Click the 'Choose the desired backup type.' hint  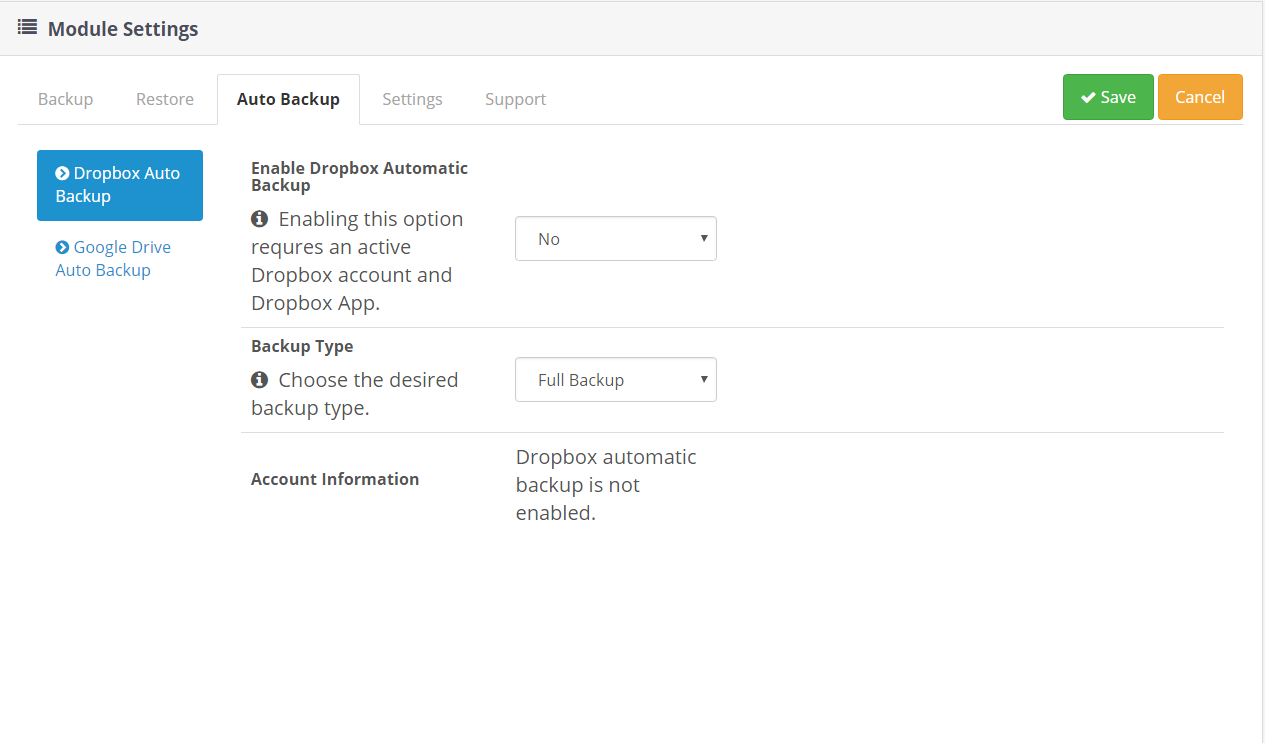pyautogui.click(x=355, y=394)
